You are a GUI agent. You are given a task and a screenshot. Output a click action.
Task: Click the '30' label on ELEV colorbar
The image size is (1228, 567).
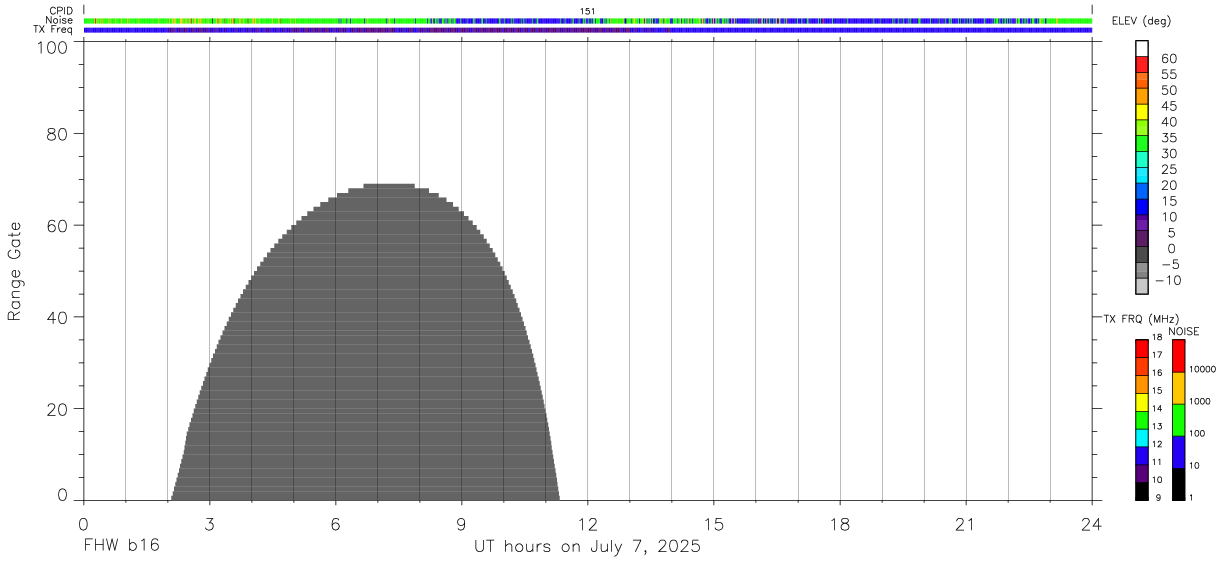tap(1169, 154)
